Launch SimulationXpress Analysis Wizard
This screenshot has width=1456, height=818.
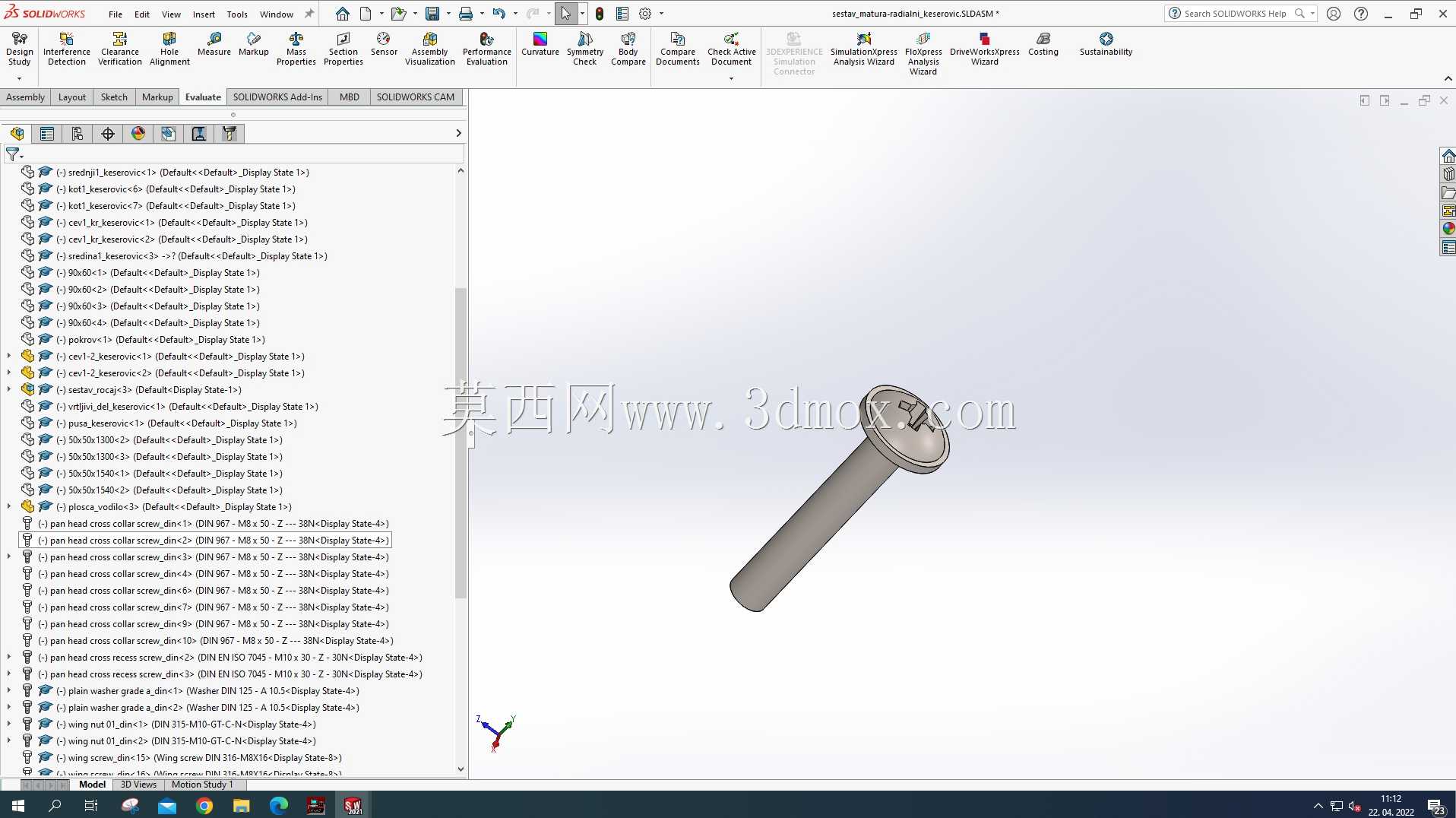[864, 50]
